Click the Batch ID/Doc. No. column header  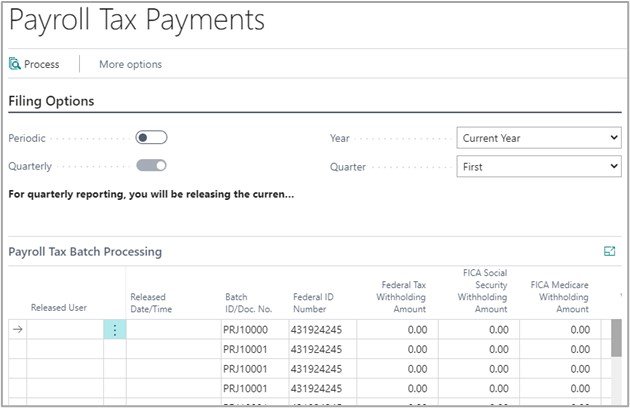[x=248, y=303]
